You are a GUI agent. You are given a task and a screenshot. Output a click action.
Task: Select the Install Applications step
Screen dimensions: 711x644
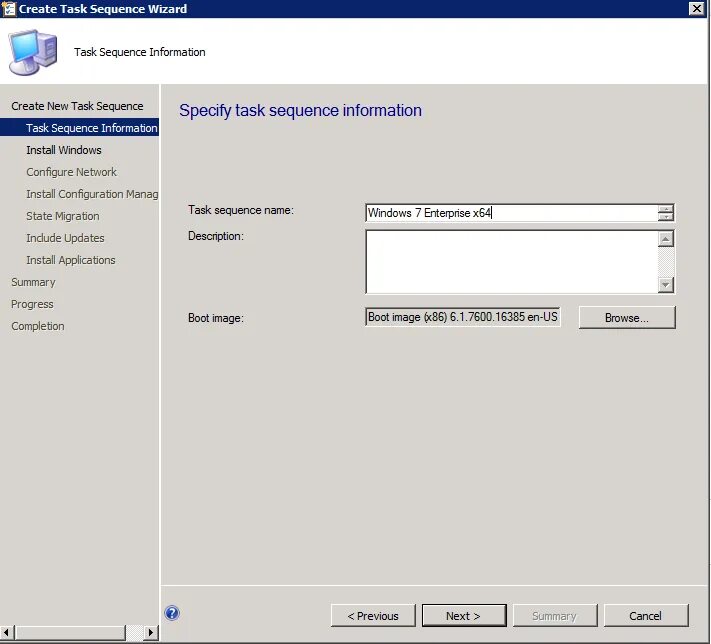click(71, 260)
